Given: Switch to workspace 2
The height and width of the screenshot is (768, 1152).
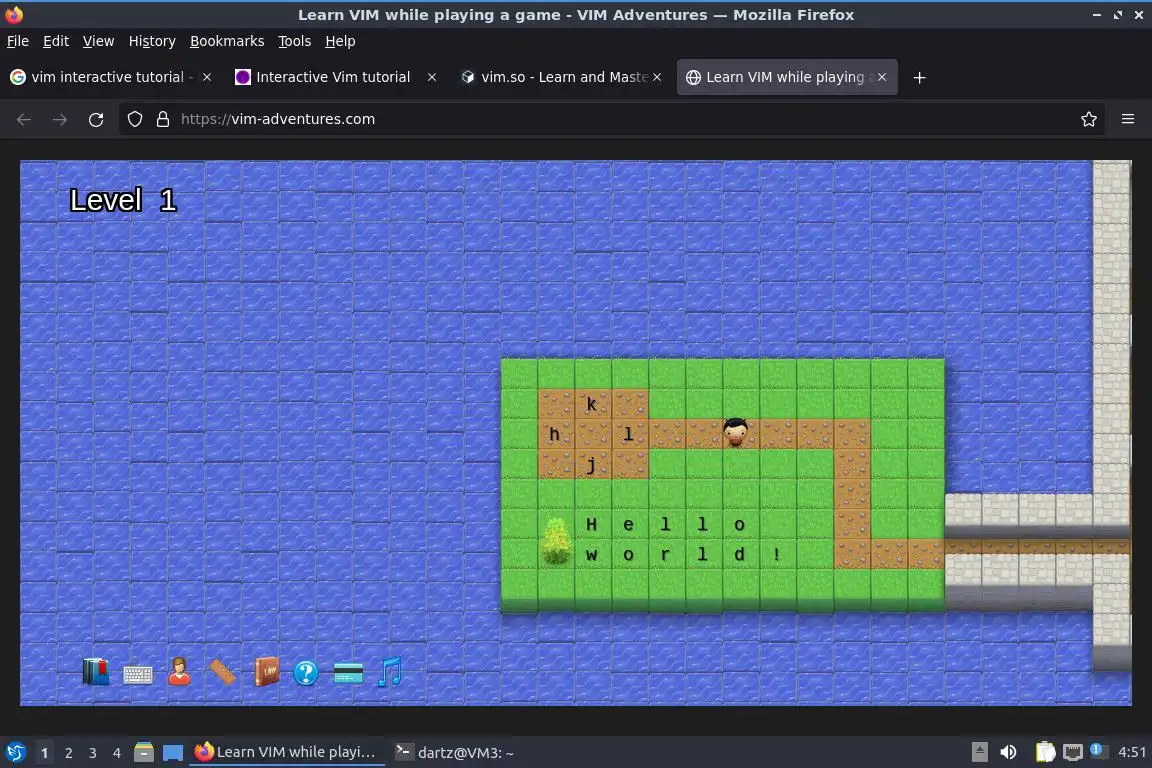Looking at the screenshot, I should 68,753.
